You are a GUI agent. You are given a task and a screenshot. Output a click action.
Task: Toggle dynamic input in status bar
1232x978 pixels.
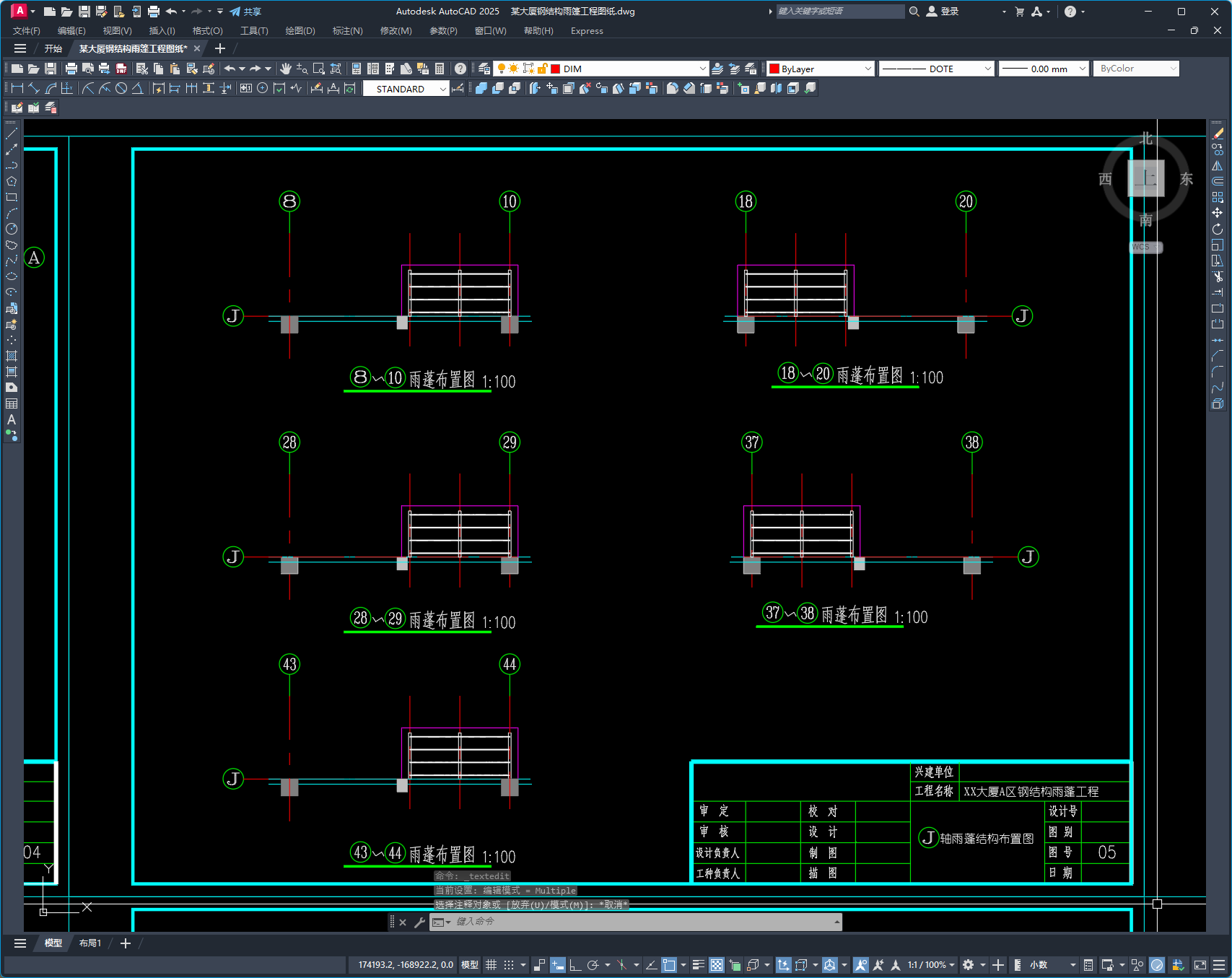[x=558, y=965]
